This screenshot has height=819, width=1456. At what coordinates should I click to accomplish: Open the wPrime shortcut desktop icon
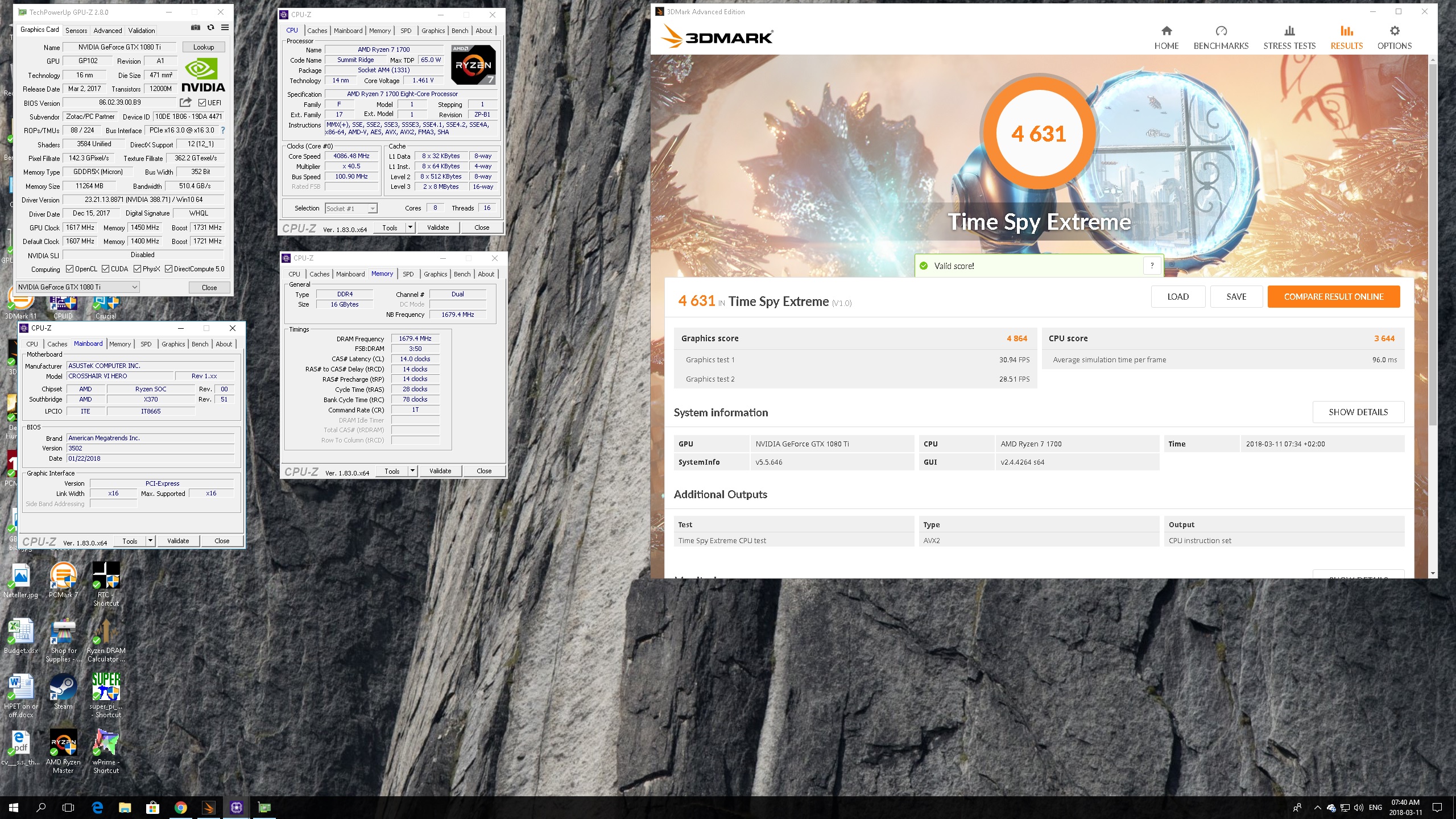(106, 751)
